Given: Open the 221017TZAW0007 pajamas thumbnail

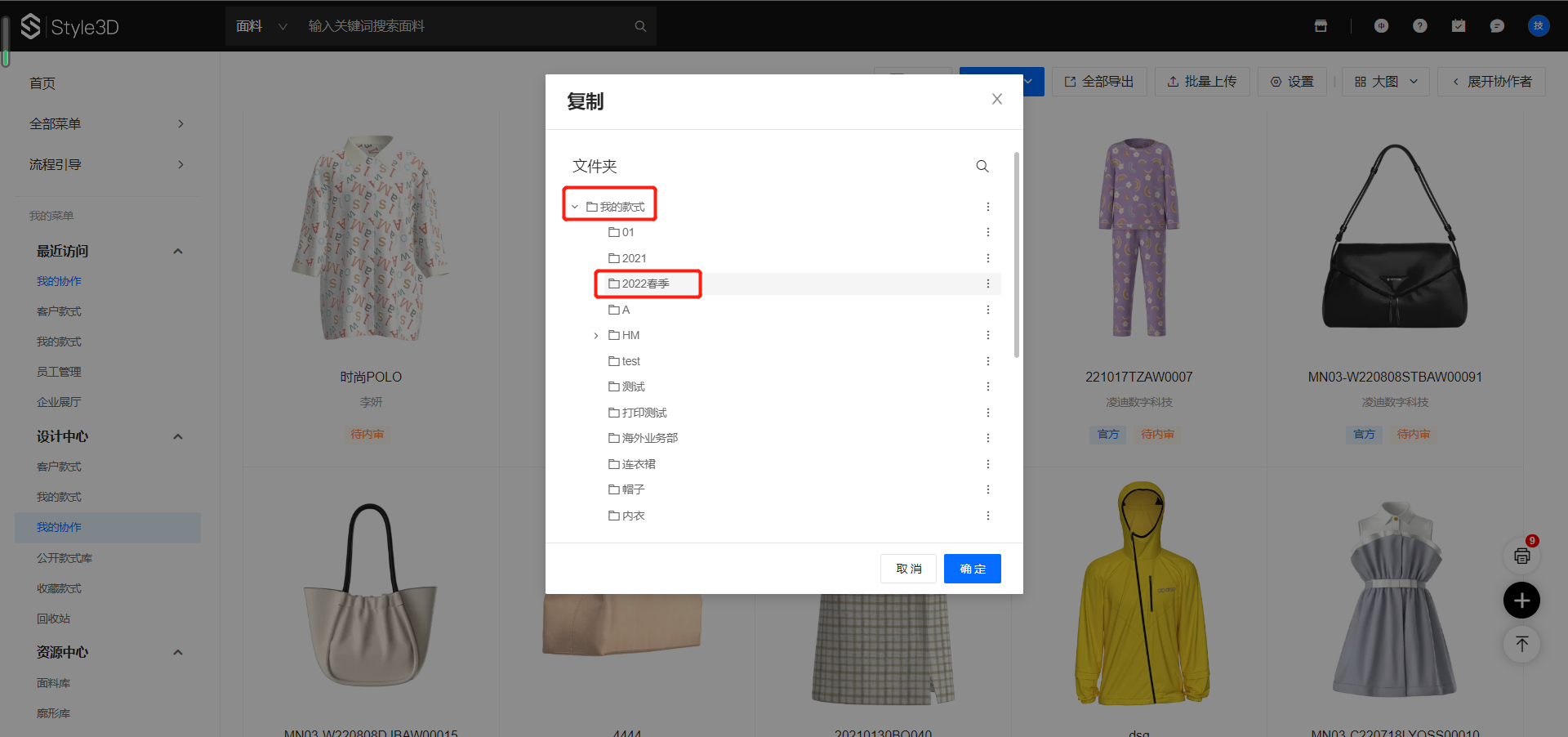Looking at the screenshot, I should tap(1138, 237).
